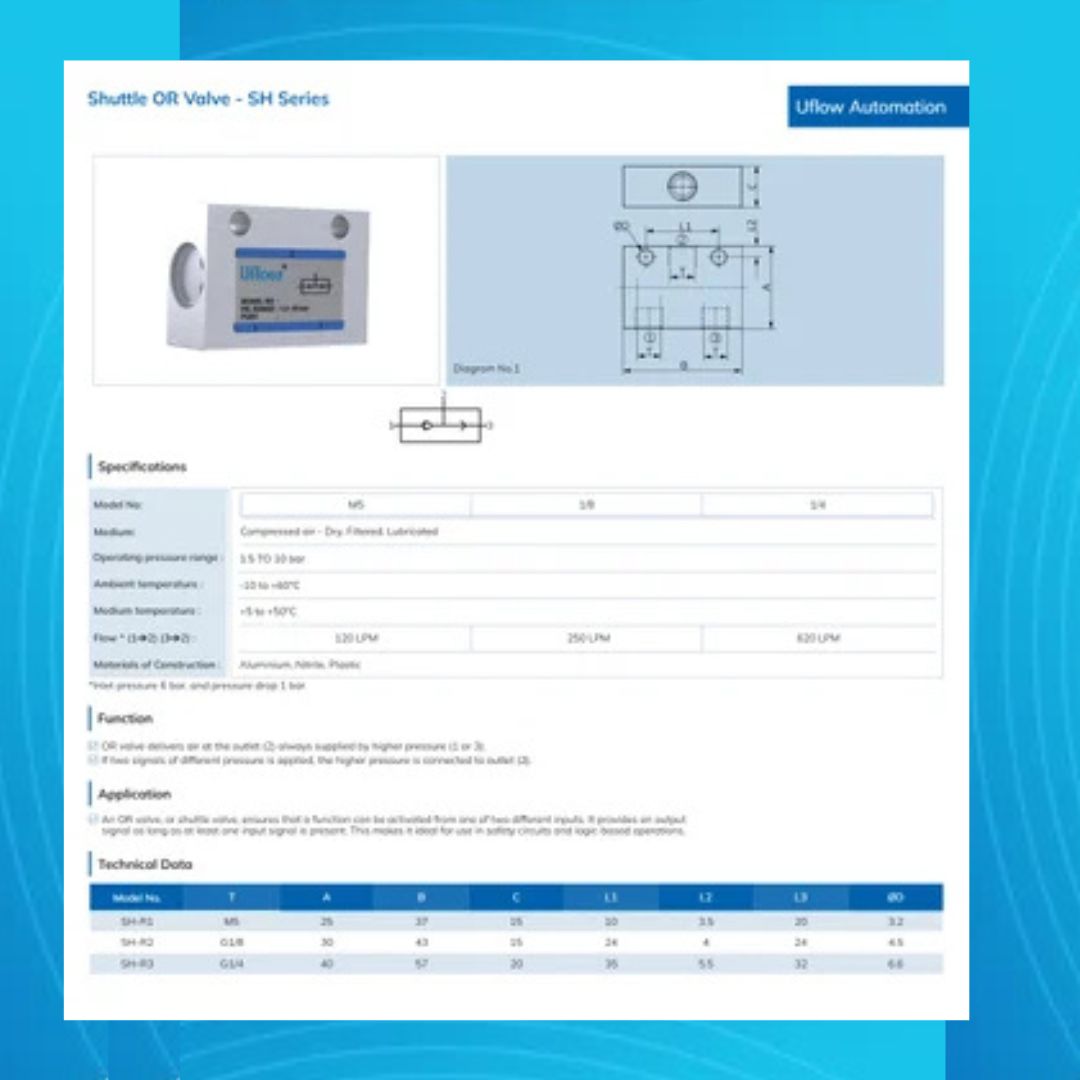1080x1080 pixels.
Task: Click the 'Model No:' specification label
Action: (x=118, y=505)
